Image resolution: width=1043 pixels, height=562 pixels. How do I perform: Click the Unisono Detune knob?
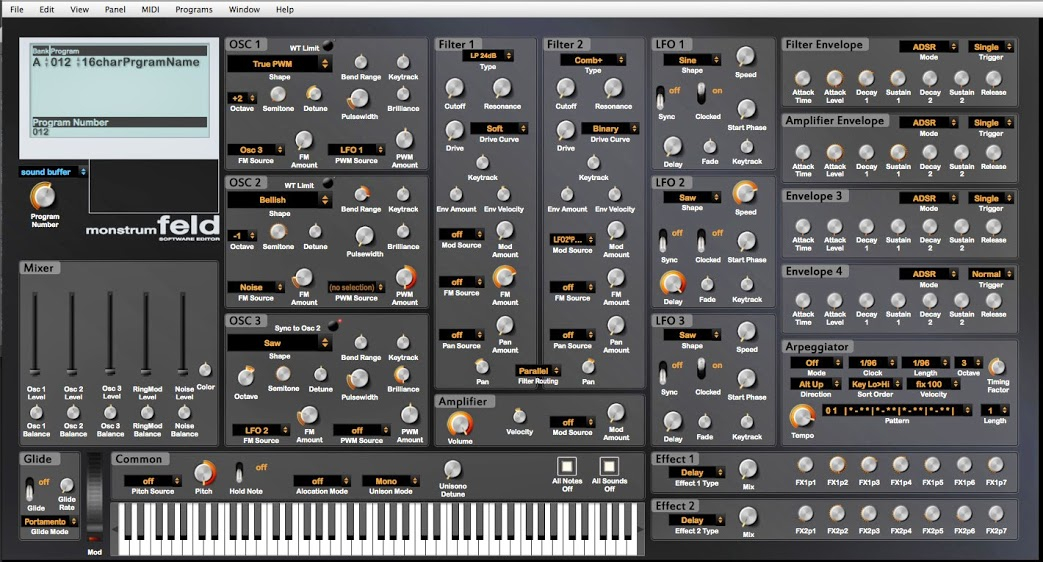pyautogui.click(x=452, y=469)
